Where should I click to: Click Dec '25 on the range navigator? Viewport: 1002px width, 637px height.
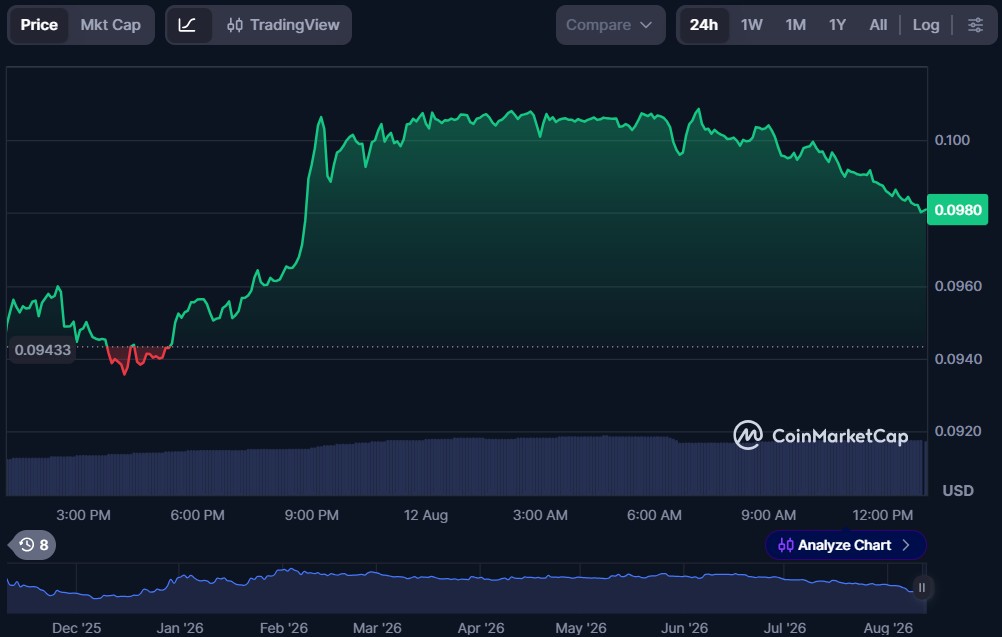pyautogui.click(x=77, y=628)
